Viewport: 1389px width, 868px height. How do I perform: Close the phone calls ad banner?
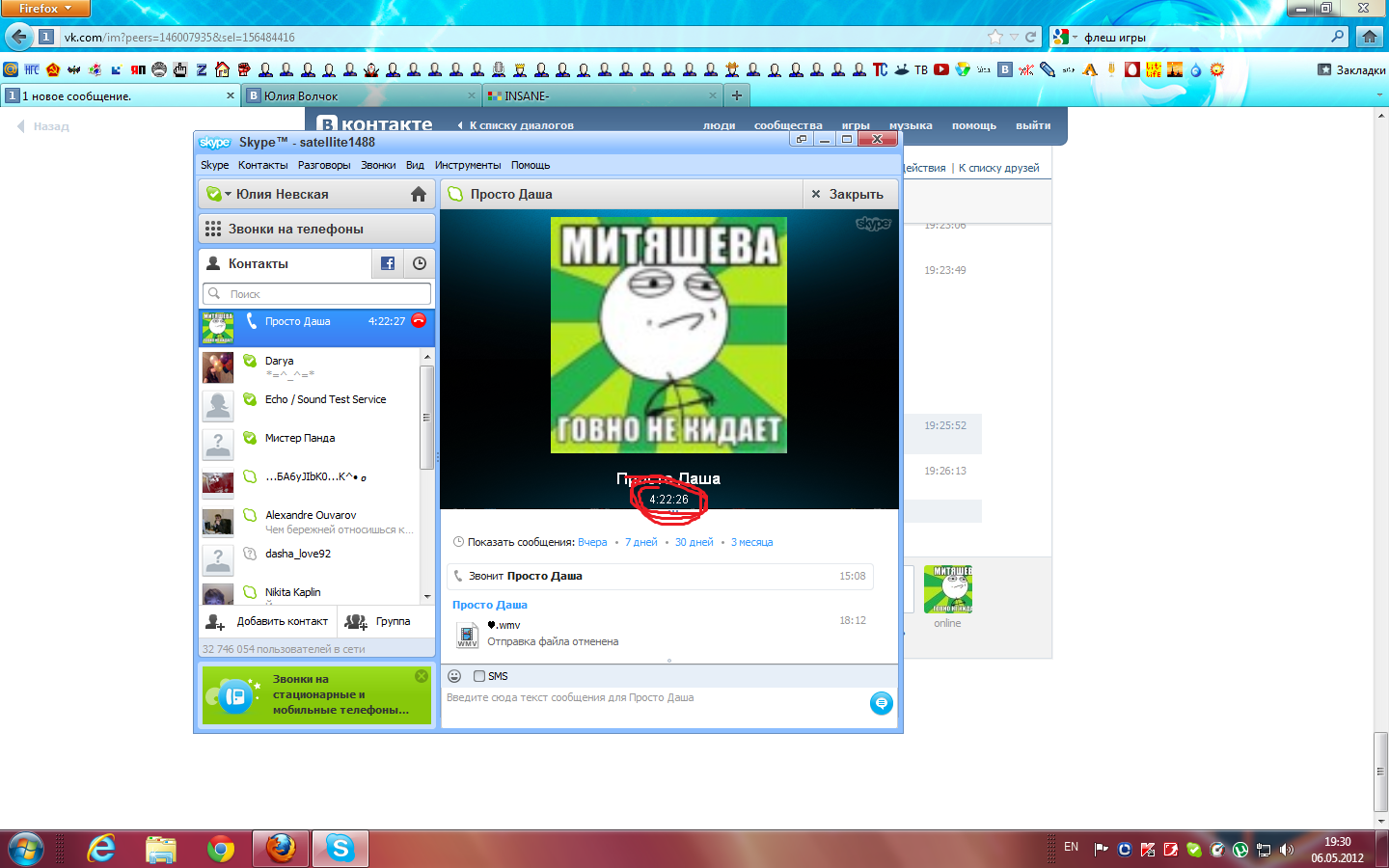tap(422, 676)
